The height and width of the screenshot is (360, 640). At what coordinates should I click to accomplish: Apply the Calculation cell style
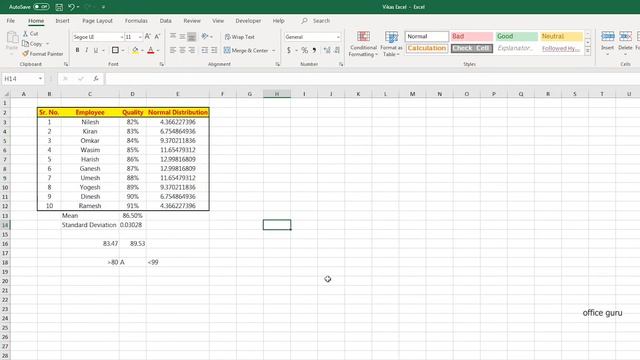(427, 48)
